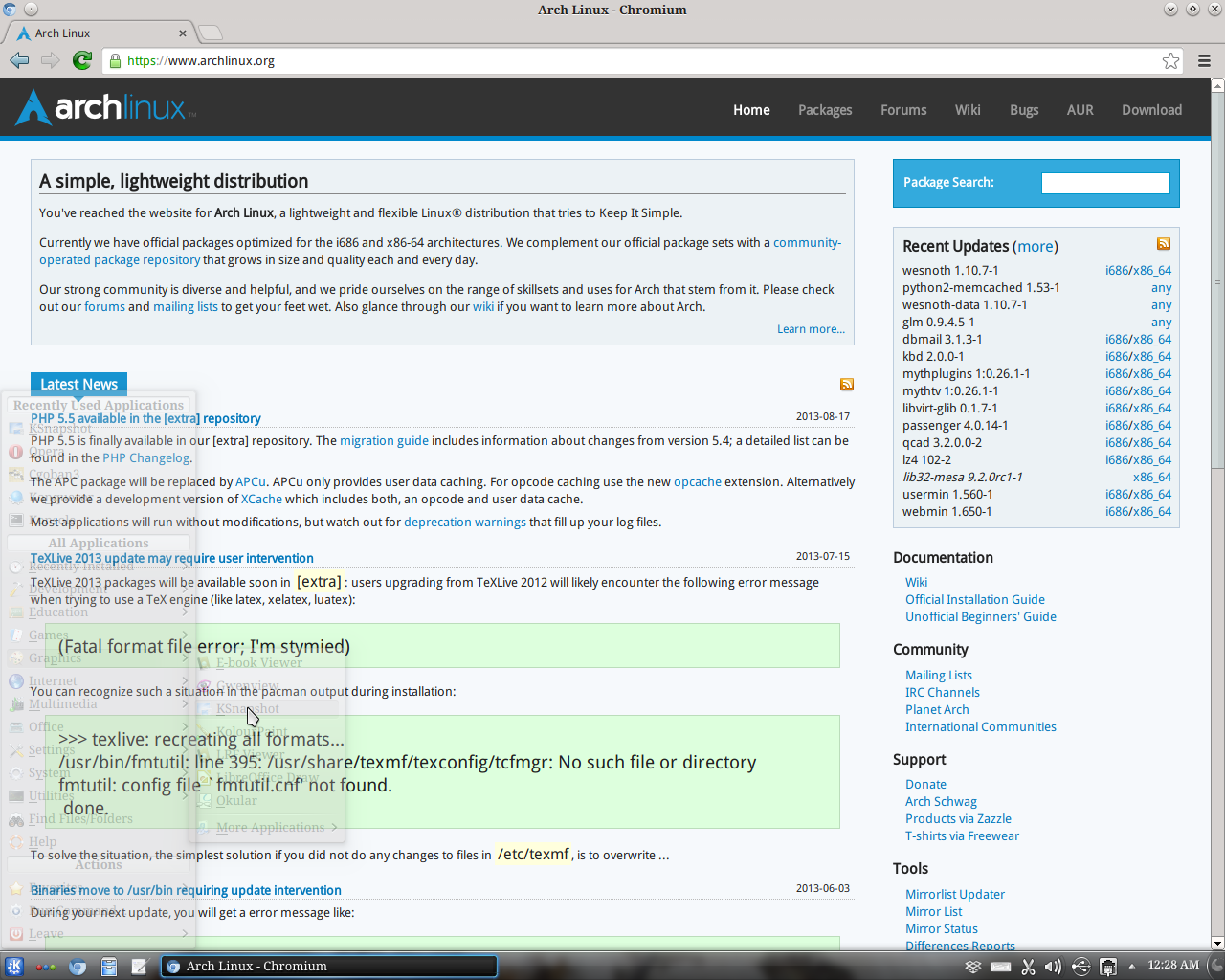This screenshot has height=980, width=1225.
Task: Open Klipper clipboard scissors icon
Action: pos(1028,967)
